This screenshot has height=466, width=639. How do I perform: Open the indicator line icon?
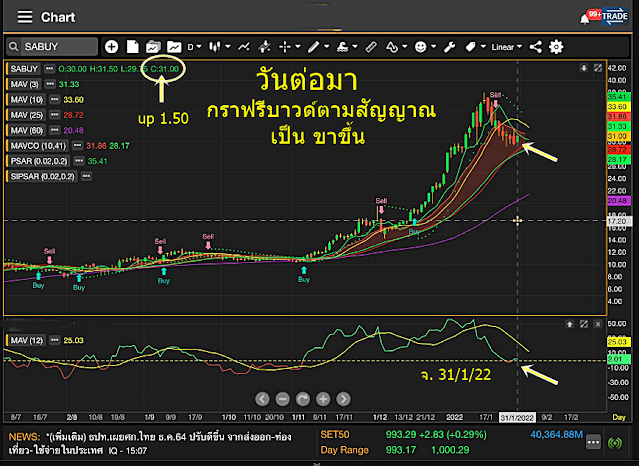pyautogui.click(x=244, y=47)
